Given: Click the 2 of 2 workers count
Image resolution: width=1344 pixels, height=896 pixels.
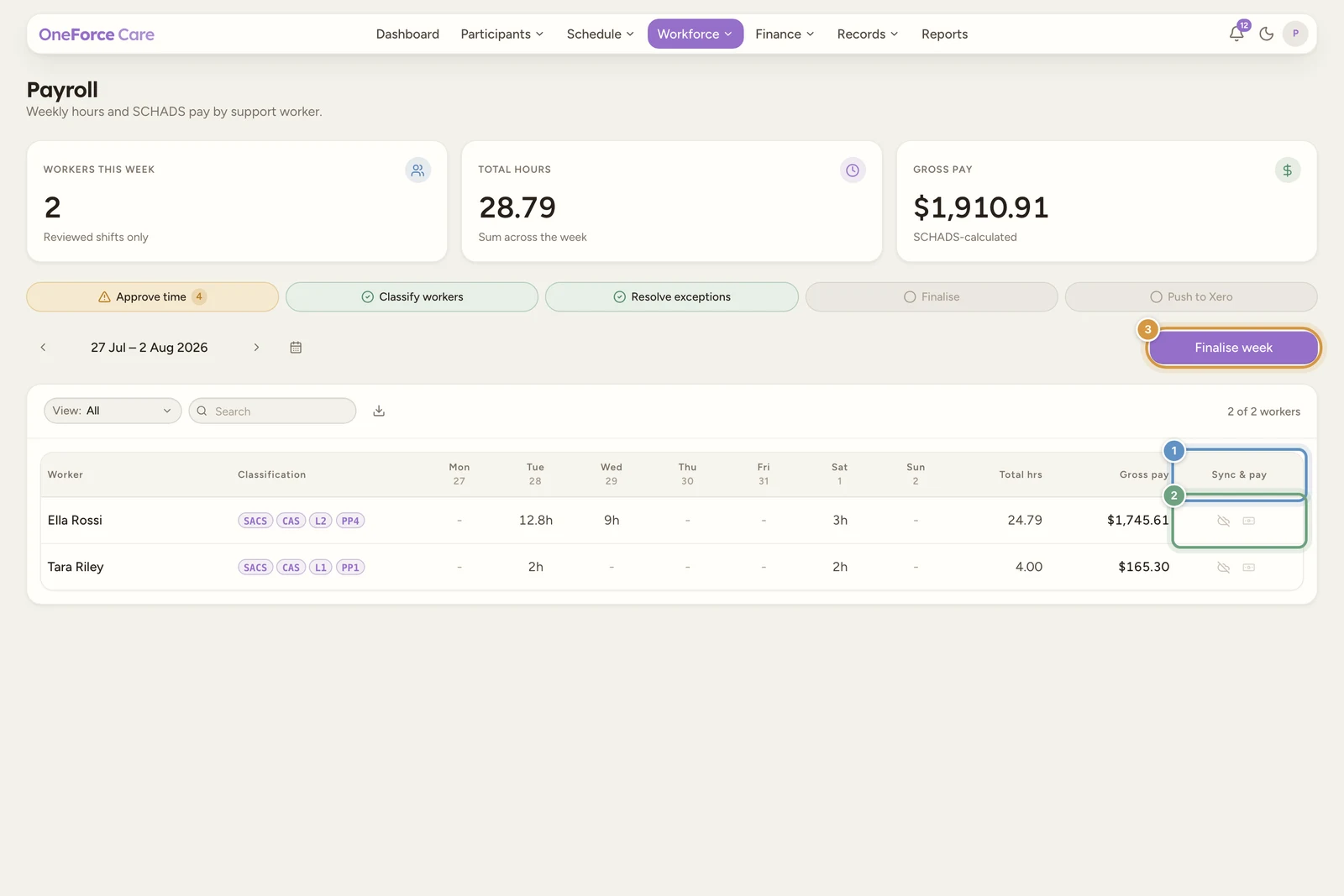Looking at the screenshot, I should coord(1263,411).
